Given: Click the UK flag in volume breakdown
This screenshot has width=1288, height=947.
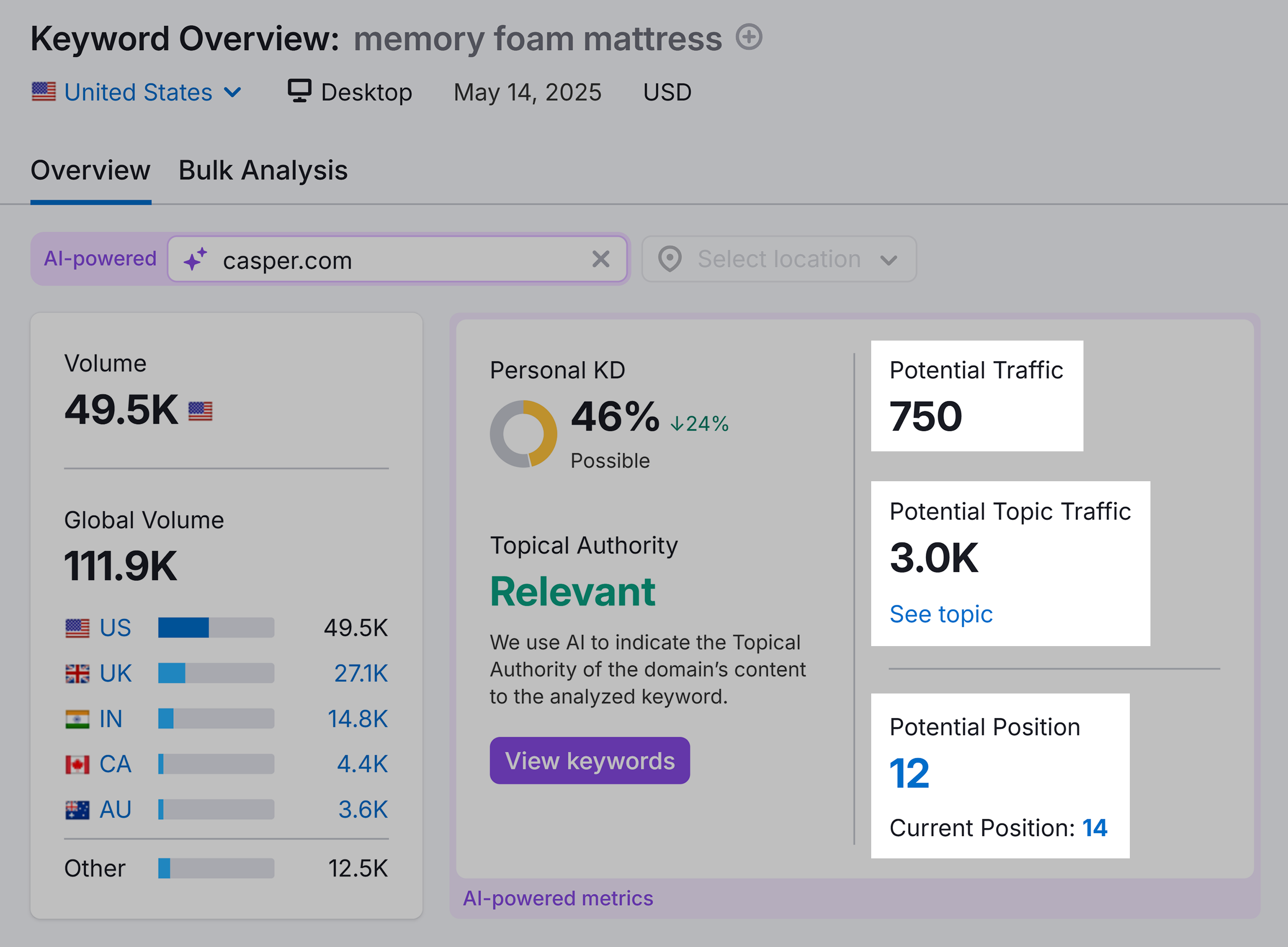Looking at the screenshot, I should [x=78, y=672].
